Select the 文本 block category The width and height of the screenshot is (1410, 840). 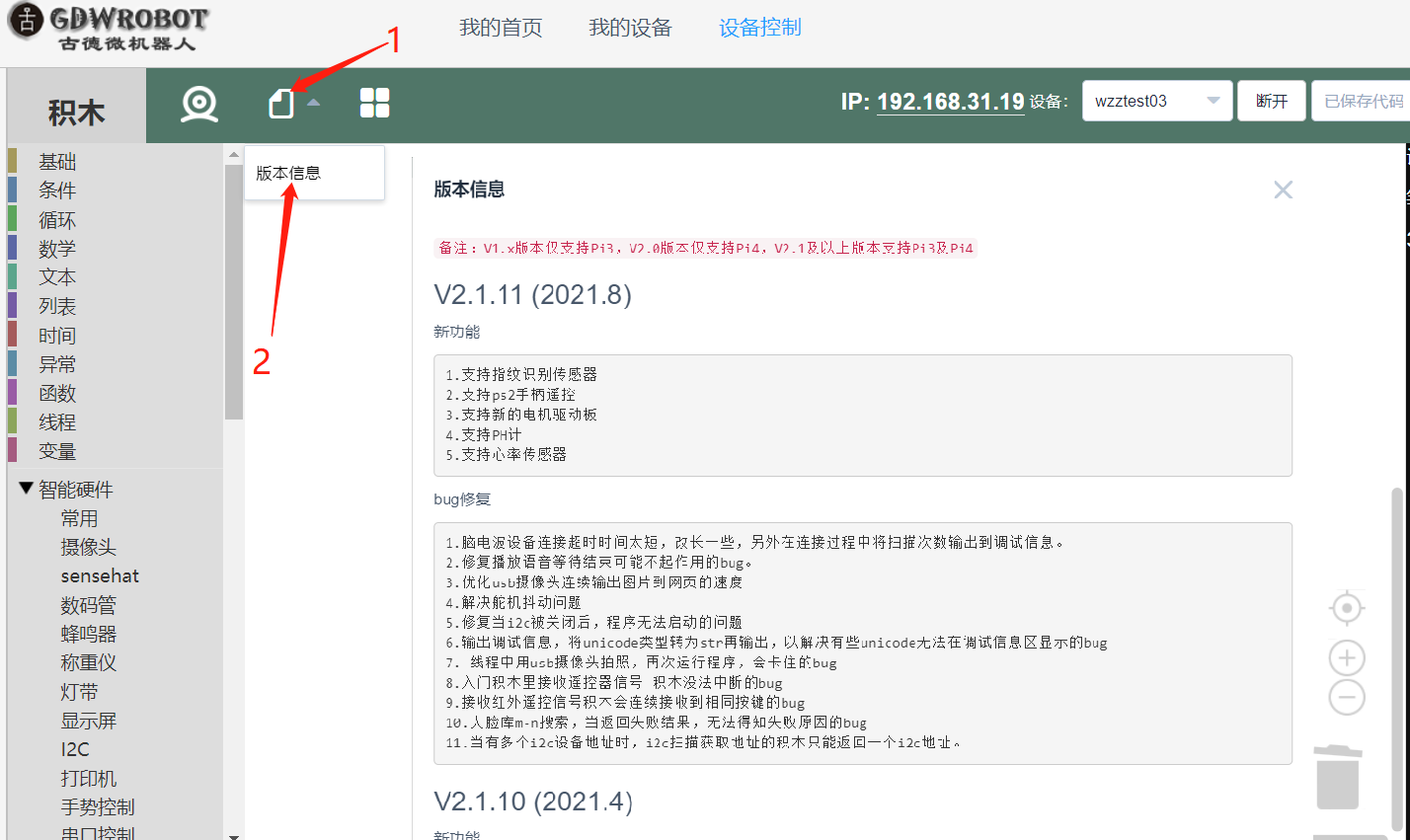pos(57,277)
